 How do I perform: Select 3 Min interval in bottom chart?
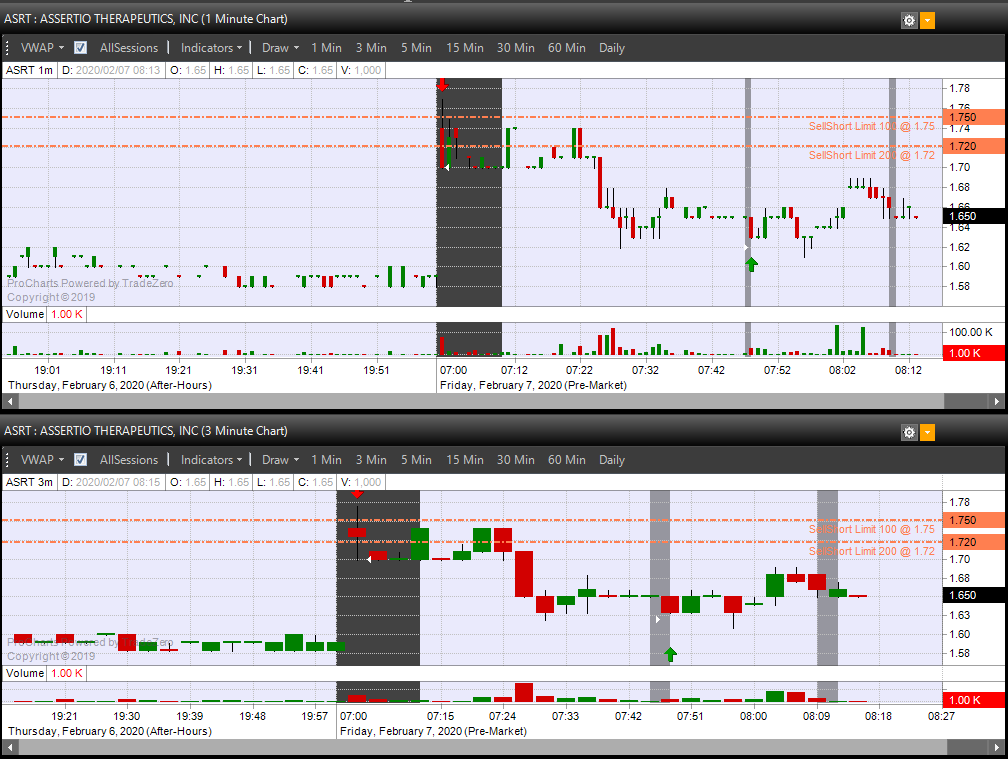coord(372,460)
